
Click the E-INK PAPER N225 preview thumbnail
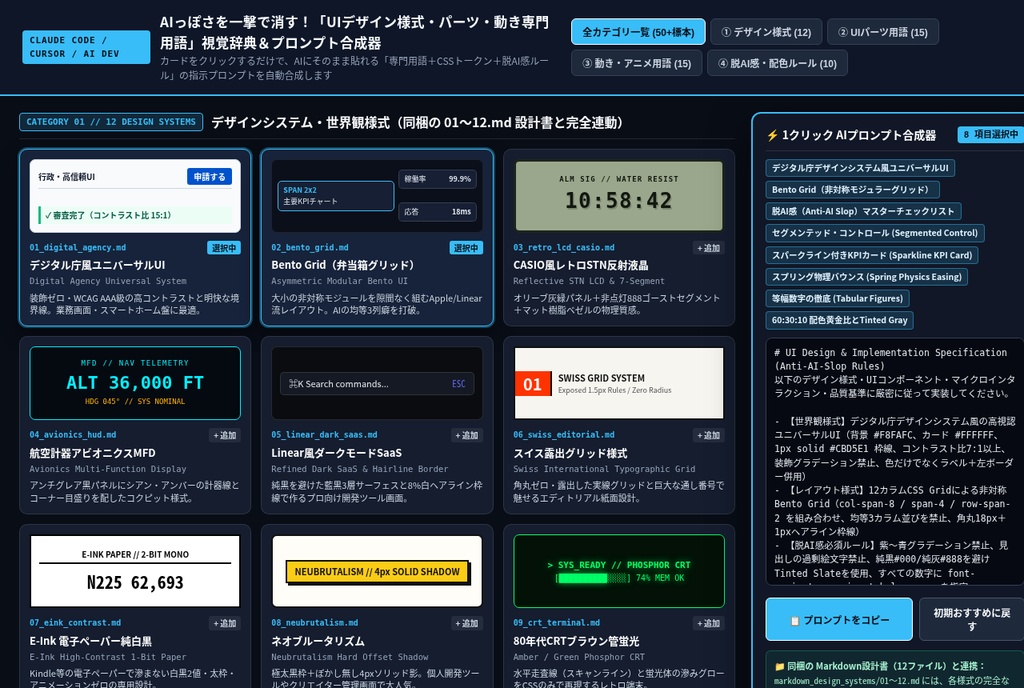click(135, 571)
